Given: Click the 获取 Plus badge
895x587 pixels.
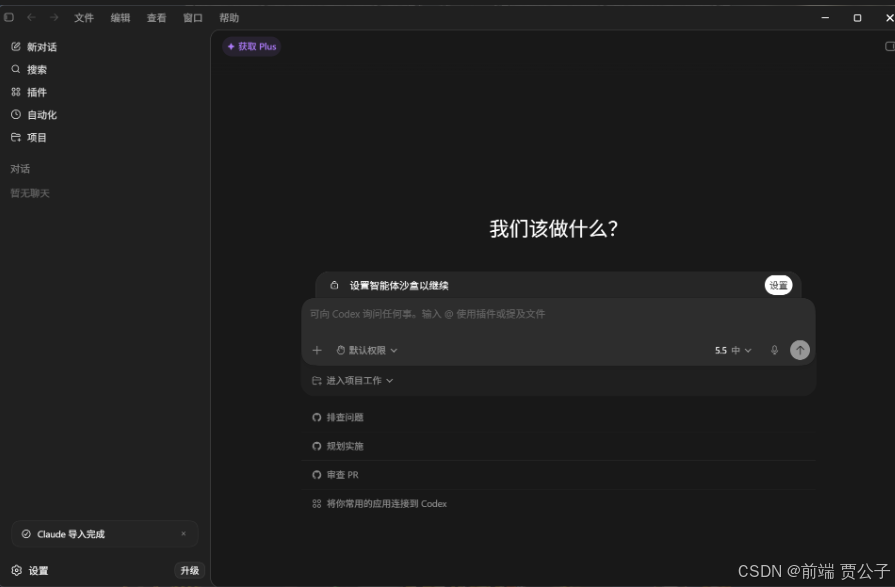Looking at the screenshot, I should [252, 46].
